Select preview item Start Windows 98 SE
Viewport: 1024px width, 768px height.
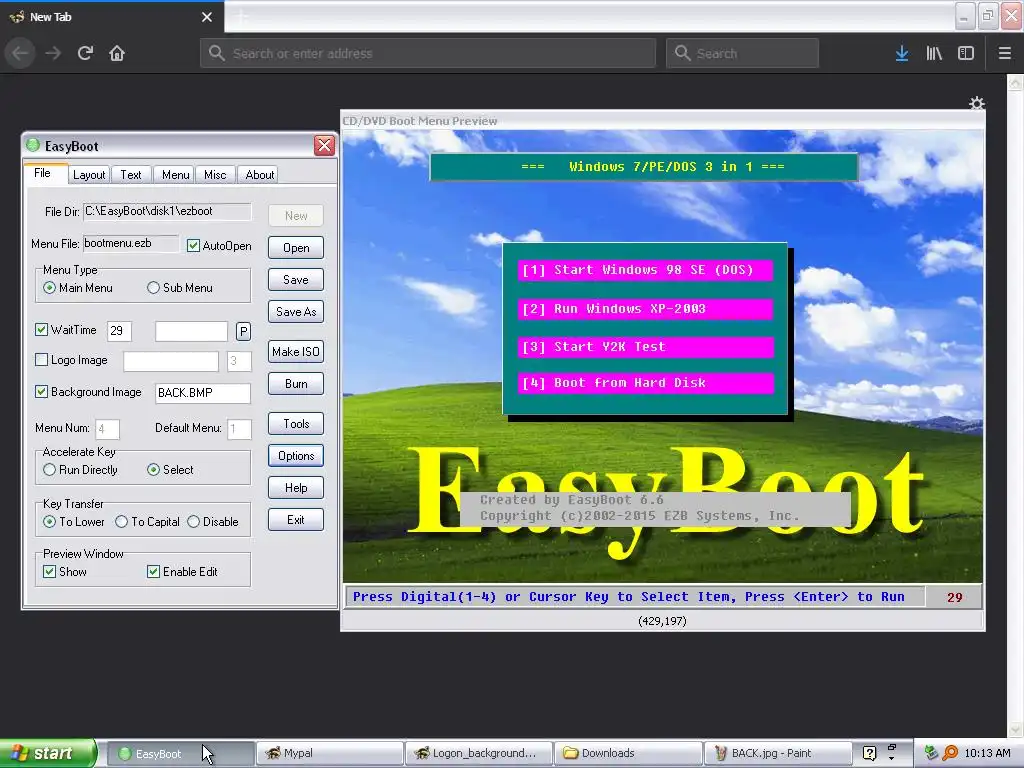point(645,270)
